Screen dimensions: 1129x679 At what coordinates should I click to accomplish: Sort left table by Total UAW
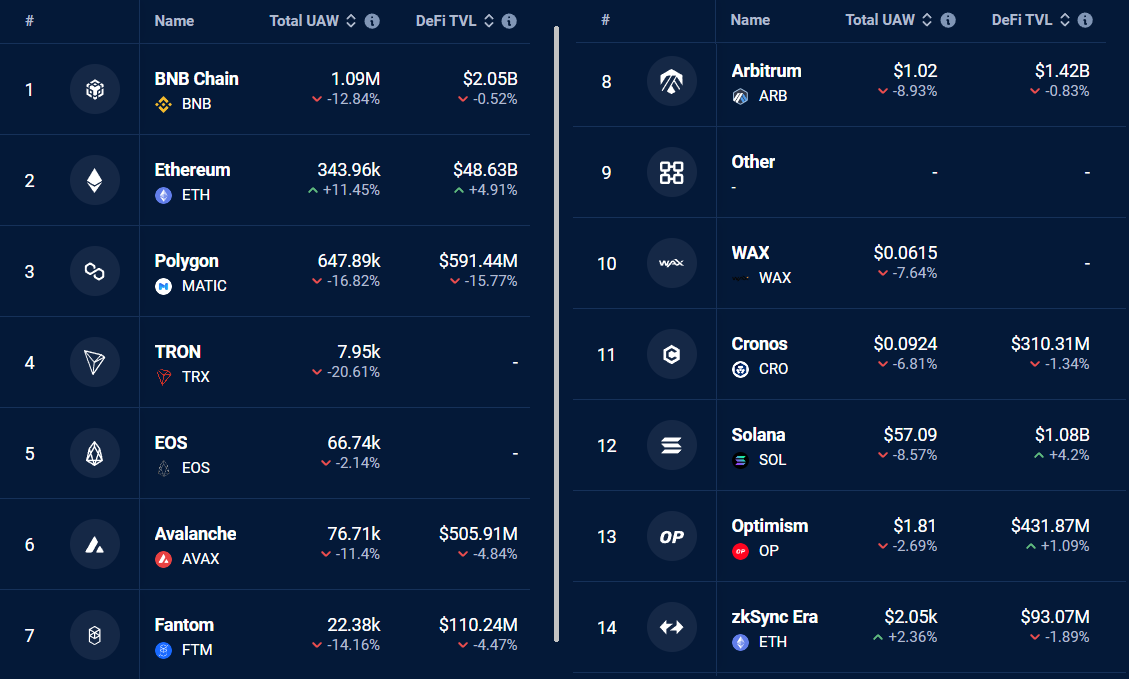(351, 21)
